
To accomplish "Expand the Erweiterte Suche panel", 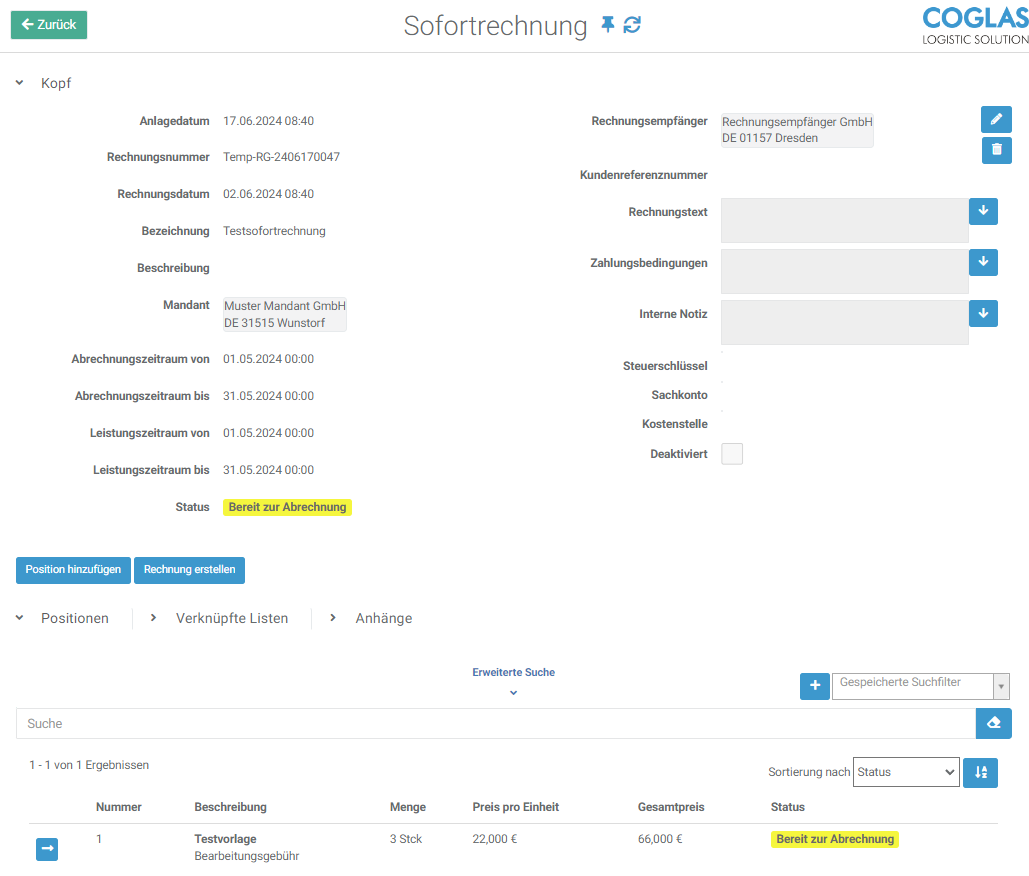I will (x=513, y=681).
